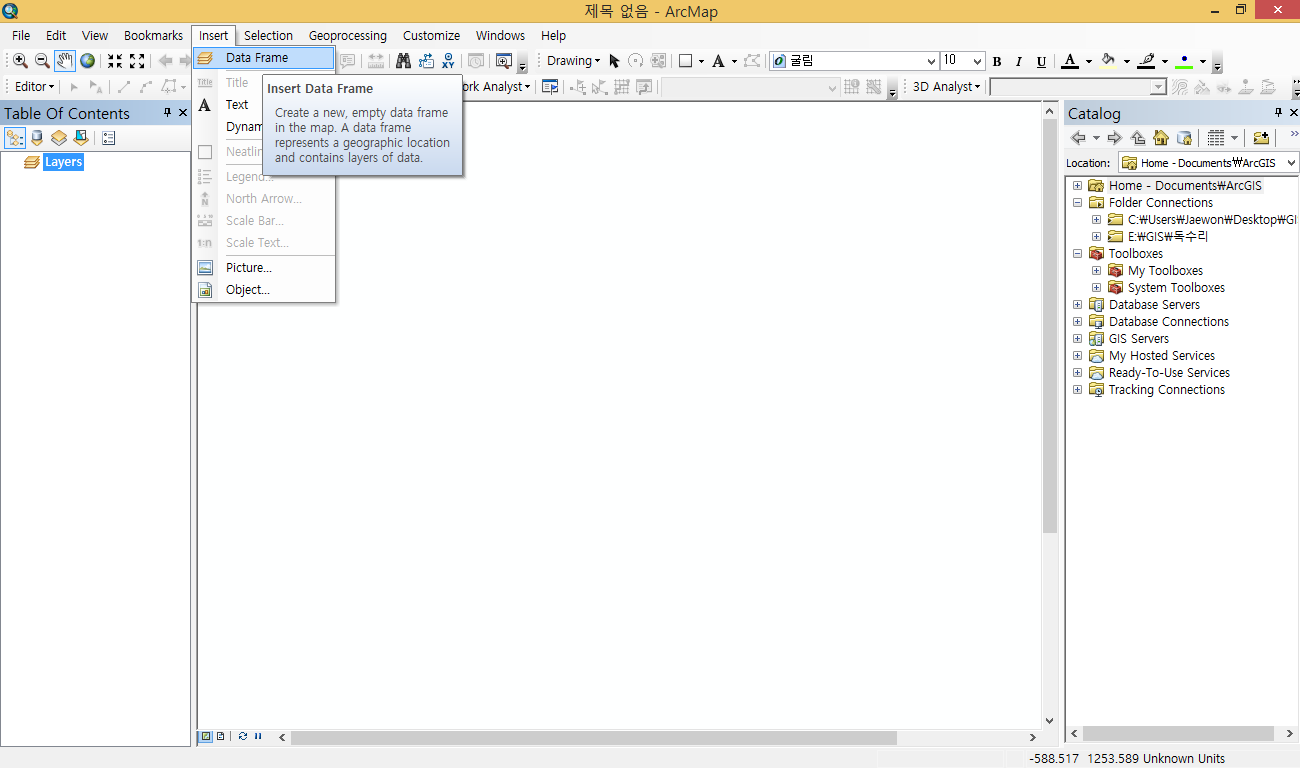The image size is (1300, 768).
Task: Switch to List By Source view
Action: click(x=37, y=138)
